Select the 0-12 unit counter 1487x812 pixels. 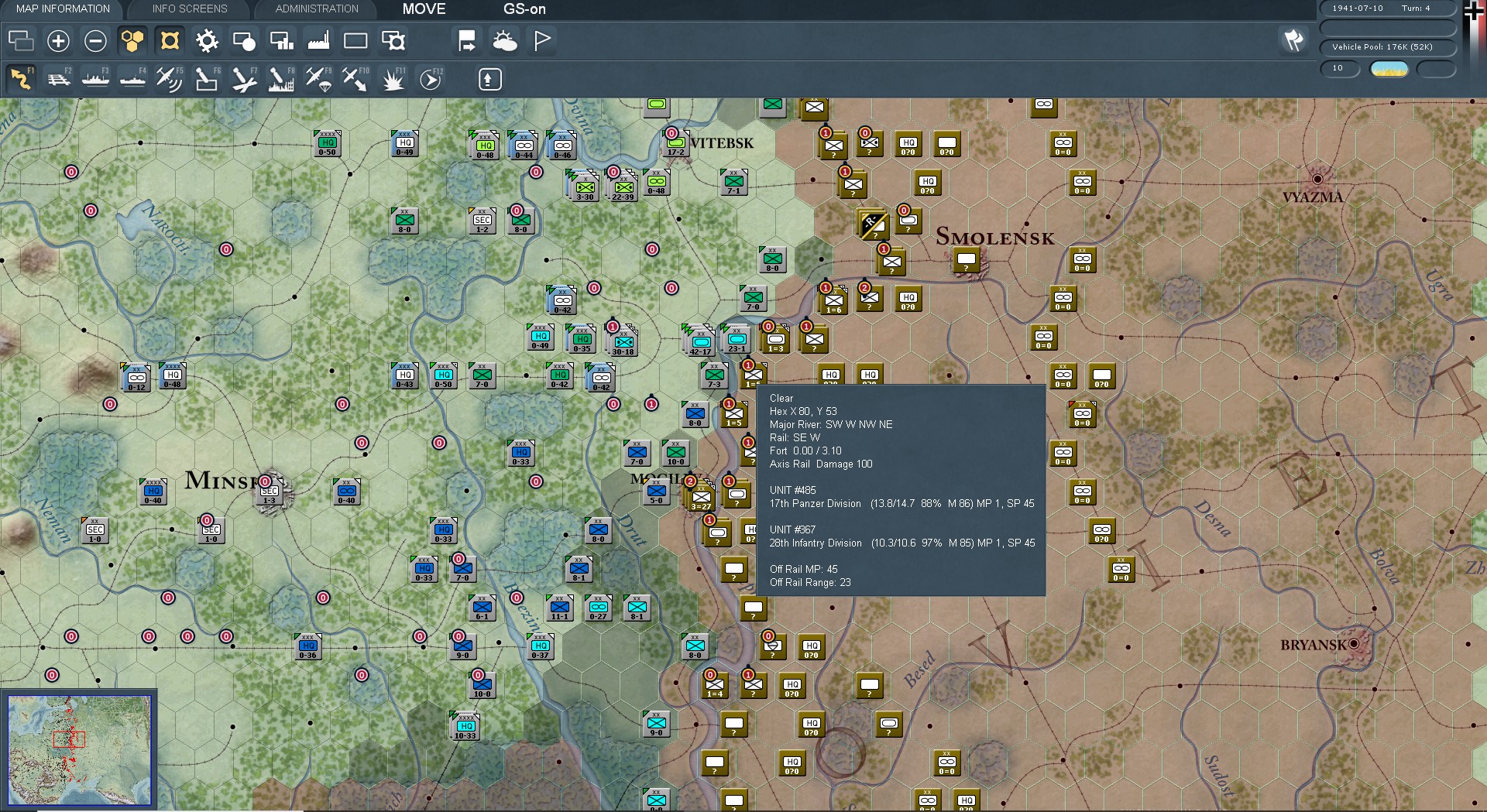[x=136, y=378]
